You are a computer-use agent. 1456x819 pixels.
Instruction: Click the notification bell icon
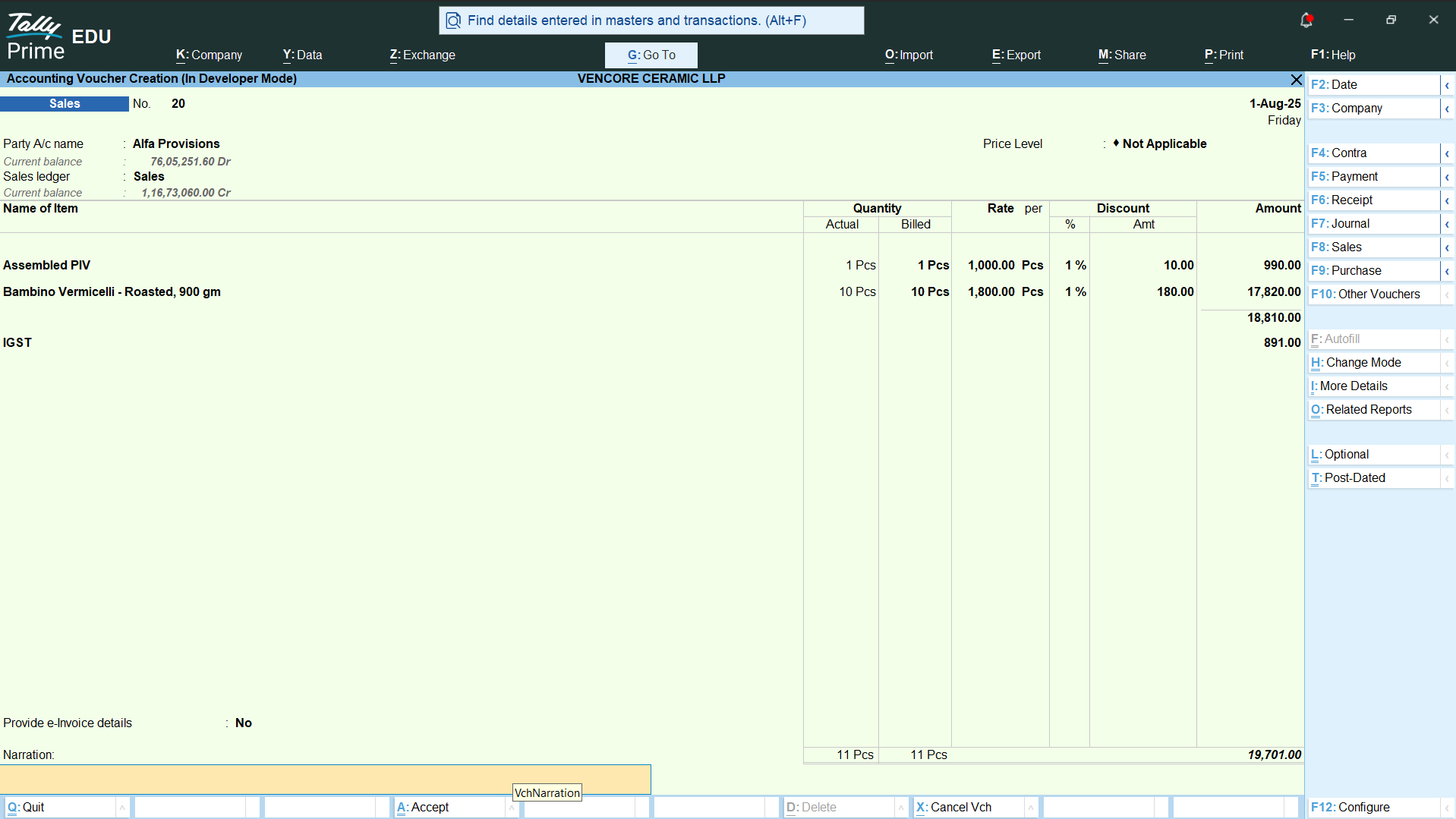pos(1306,20)
